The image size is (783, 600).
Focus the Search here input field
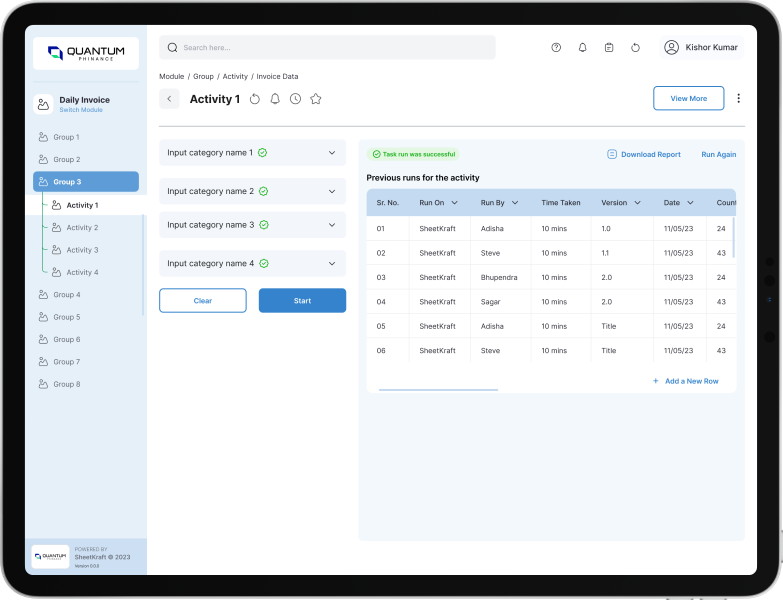(x=330, y=47)
